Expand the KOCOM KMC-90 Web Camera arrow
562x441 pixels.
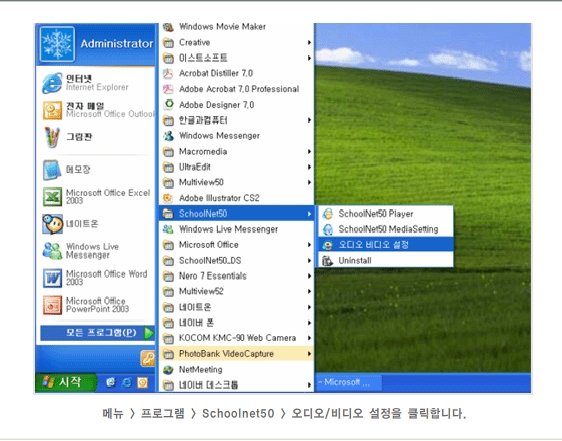point(309,338)
